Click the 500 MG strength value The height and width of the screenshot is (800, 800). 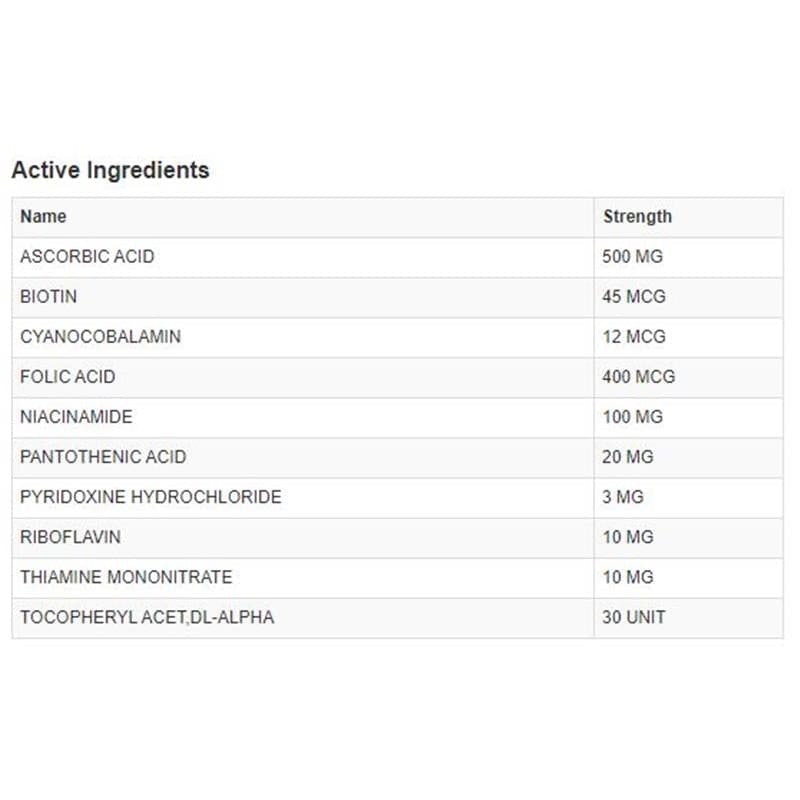coord(633,257)
